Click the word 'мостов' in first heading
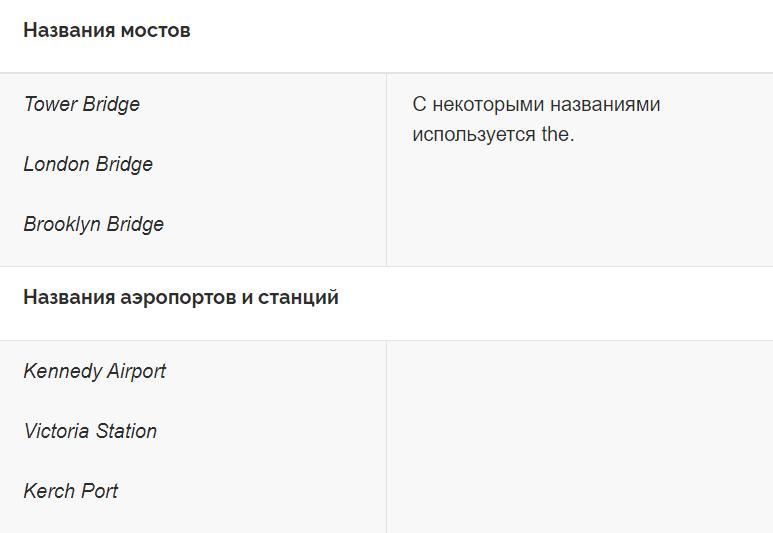 pyautogui.click(x=156, y=31)
